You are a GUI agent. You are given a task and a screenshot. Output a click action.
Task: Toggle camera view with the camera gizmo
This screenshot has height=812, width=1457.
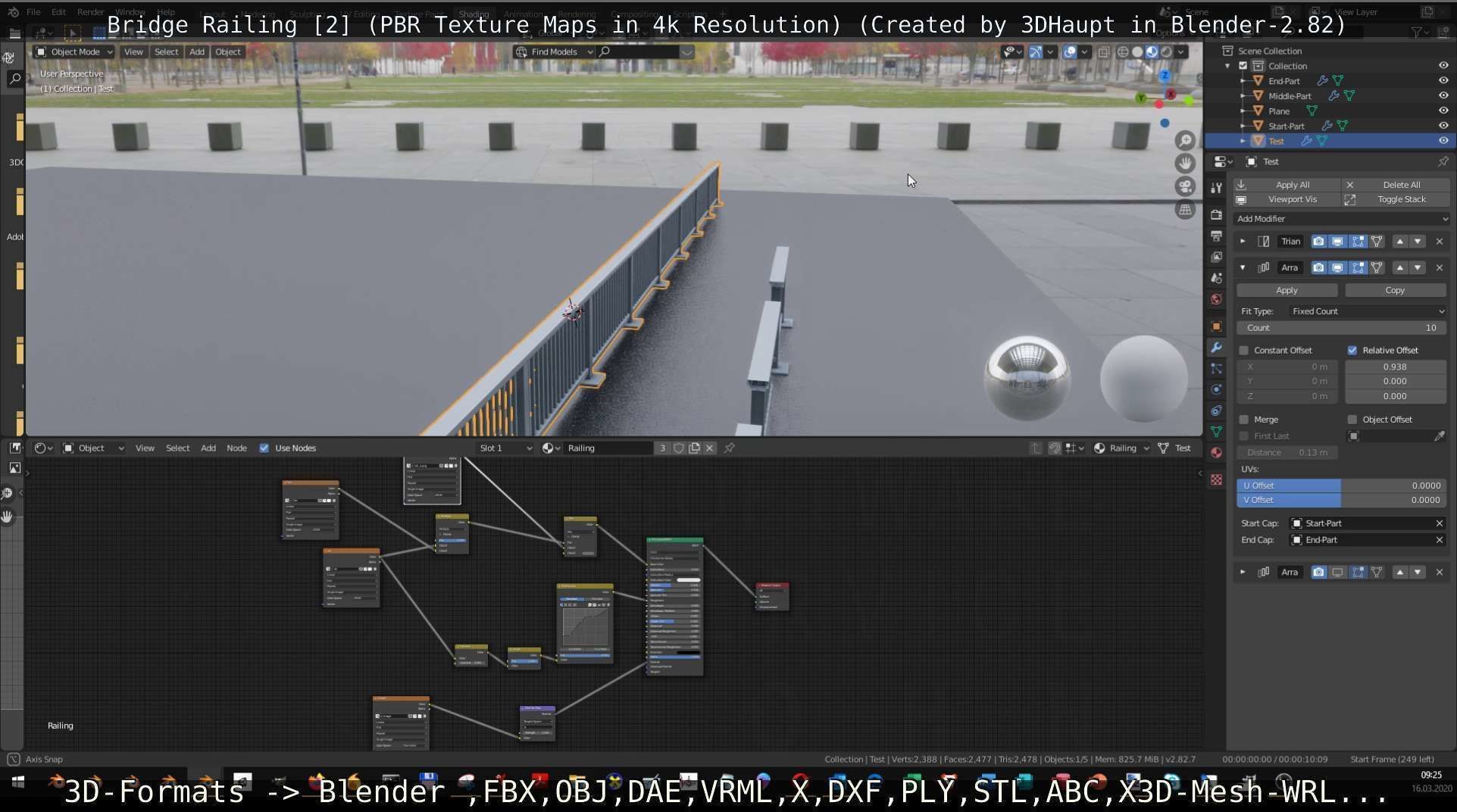coord(1185,186)
